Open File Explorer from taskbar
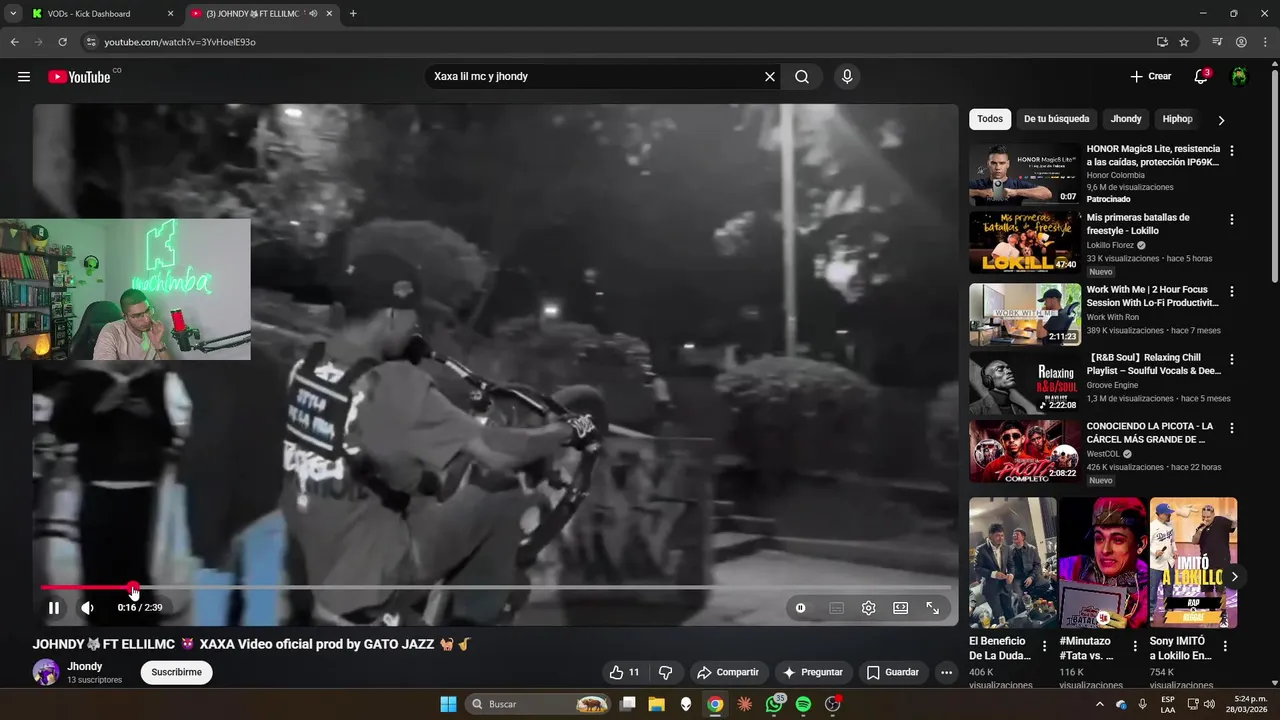Screen dimensions: 1280x720 pos(657,704)
